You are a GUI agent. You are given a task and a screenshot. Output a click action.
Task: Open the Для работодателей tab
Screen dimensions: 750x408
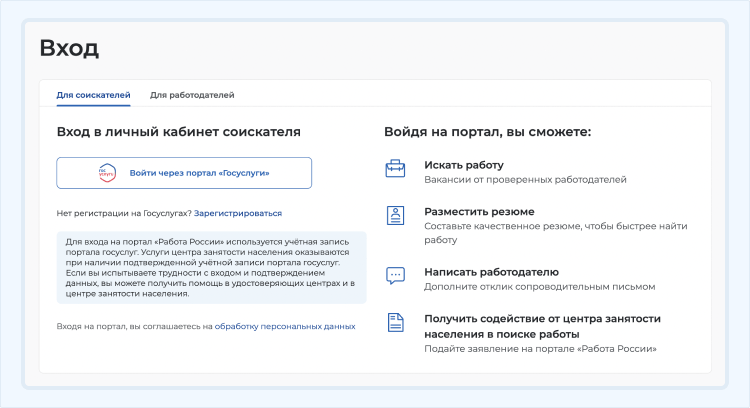click(x=192, y=95)
